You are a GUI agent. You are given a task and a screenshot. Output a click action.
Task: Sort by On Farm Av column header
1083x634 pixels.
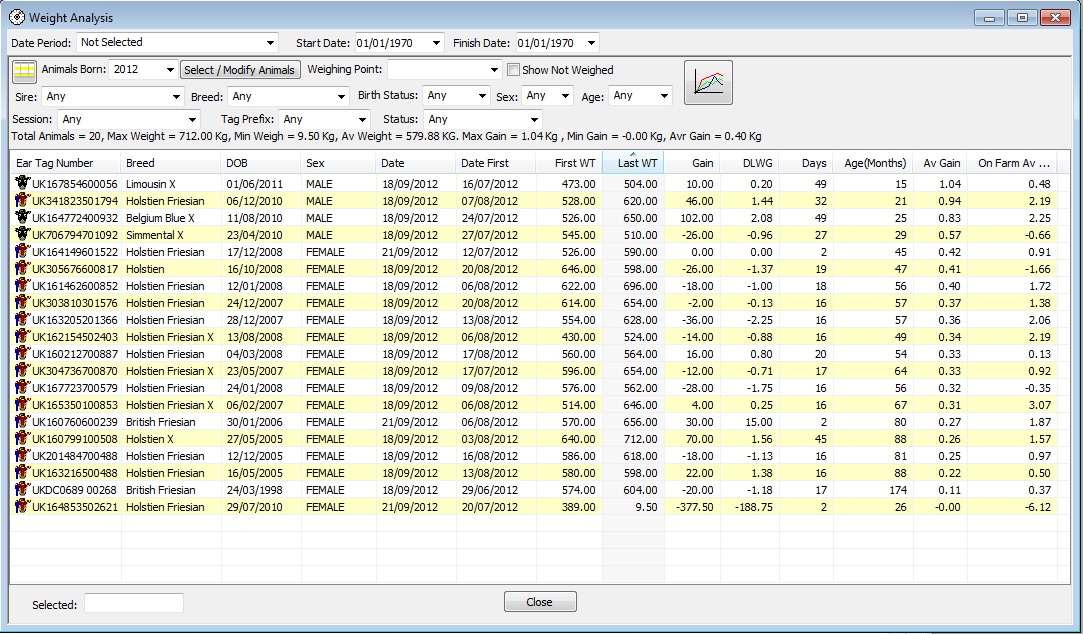pos(1013,163)
